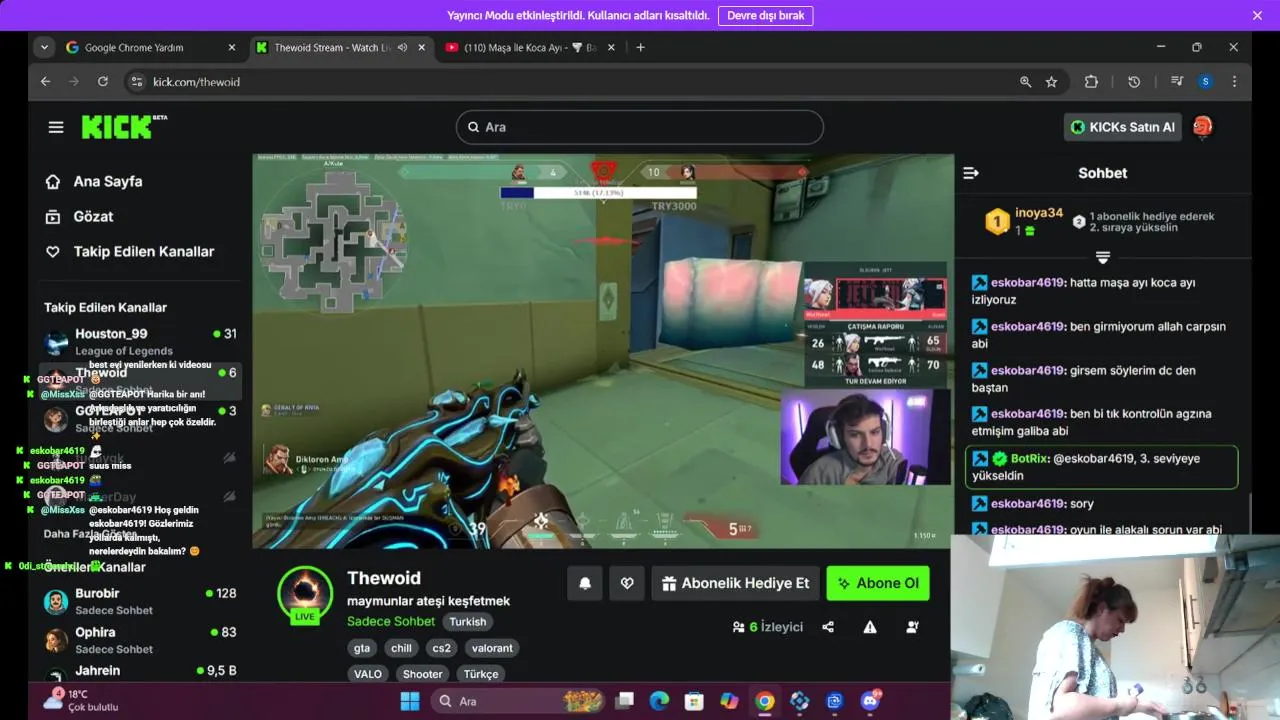Image resolution: width=1280 pixels, height=720 pixels.
Task: Go back in Chrome
Action: [46, 82]
